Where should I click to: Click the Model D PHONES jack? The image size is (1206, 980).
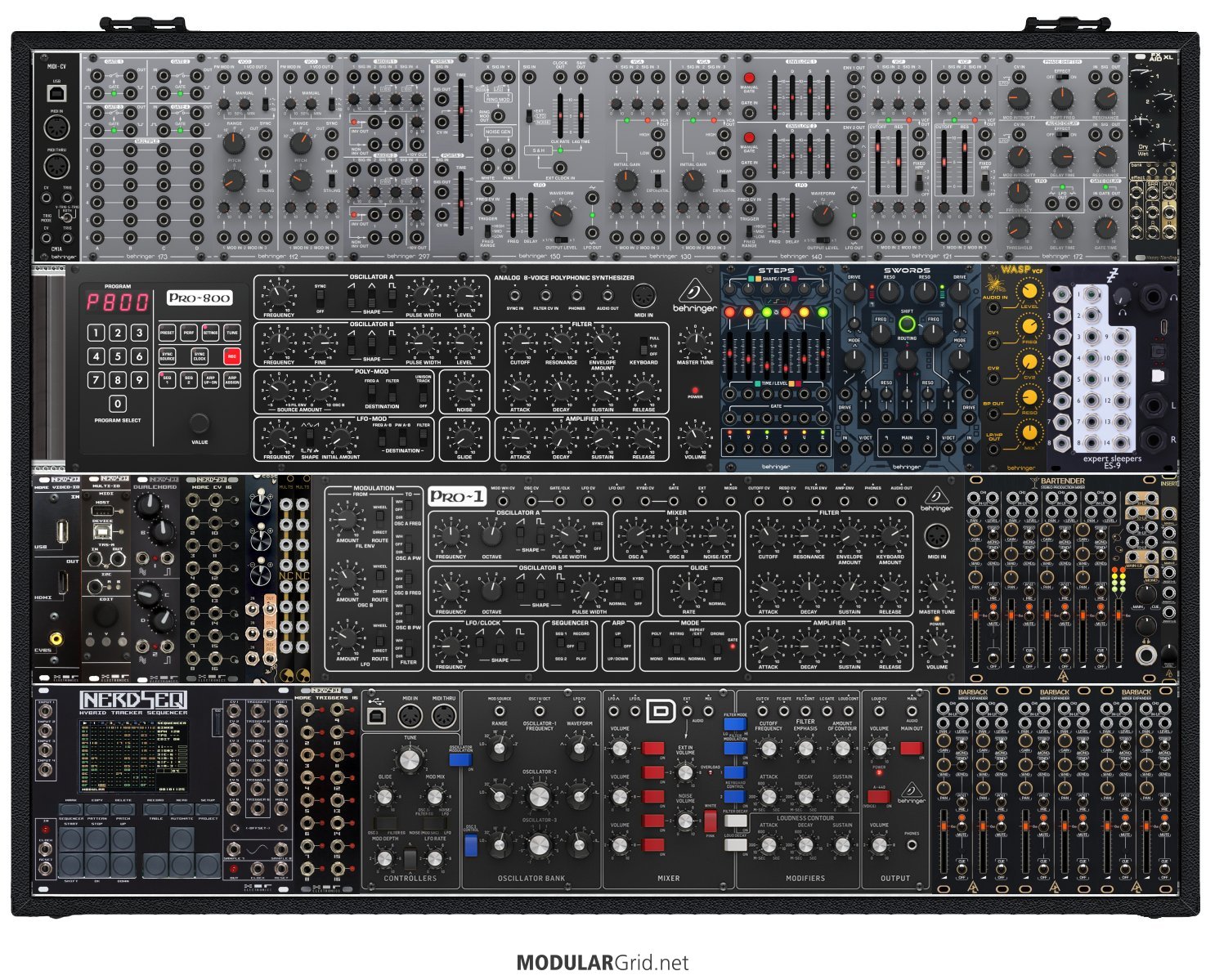click(912, 845)
